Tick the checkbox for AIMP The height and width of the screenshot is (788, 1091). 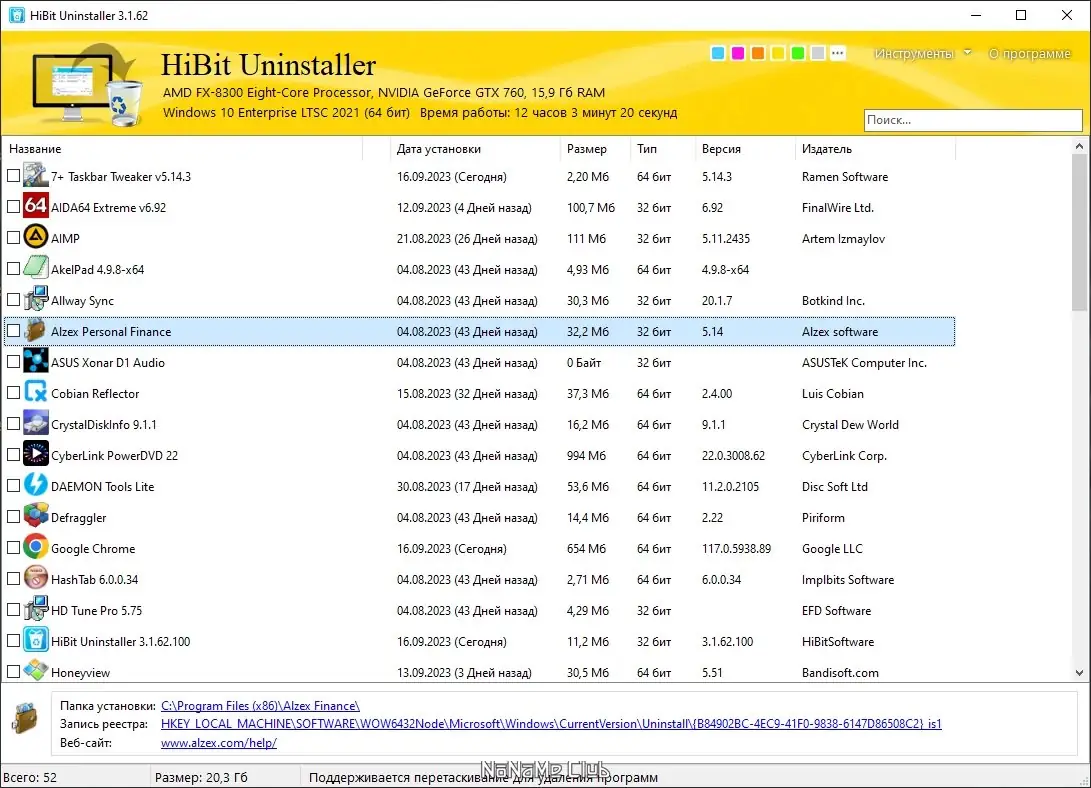13,238
